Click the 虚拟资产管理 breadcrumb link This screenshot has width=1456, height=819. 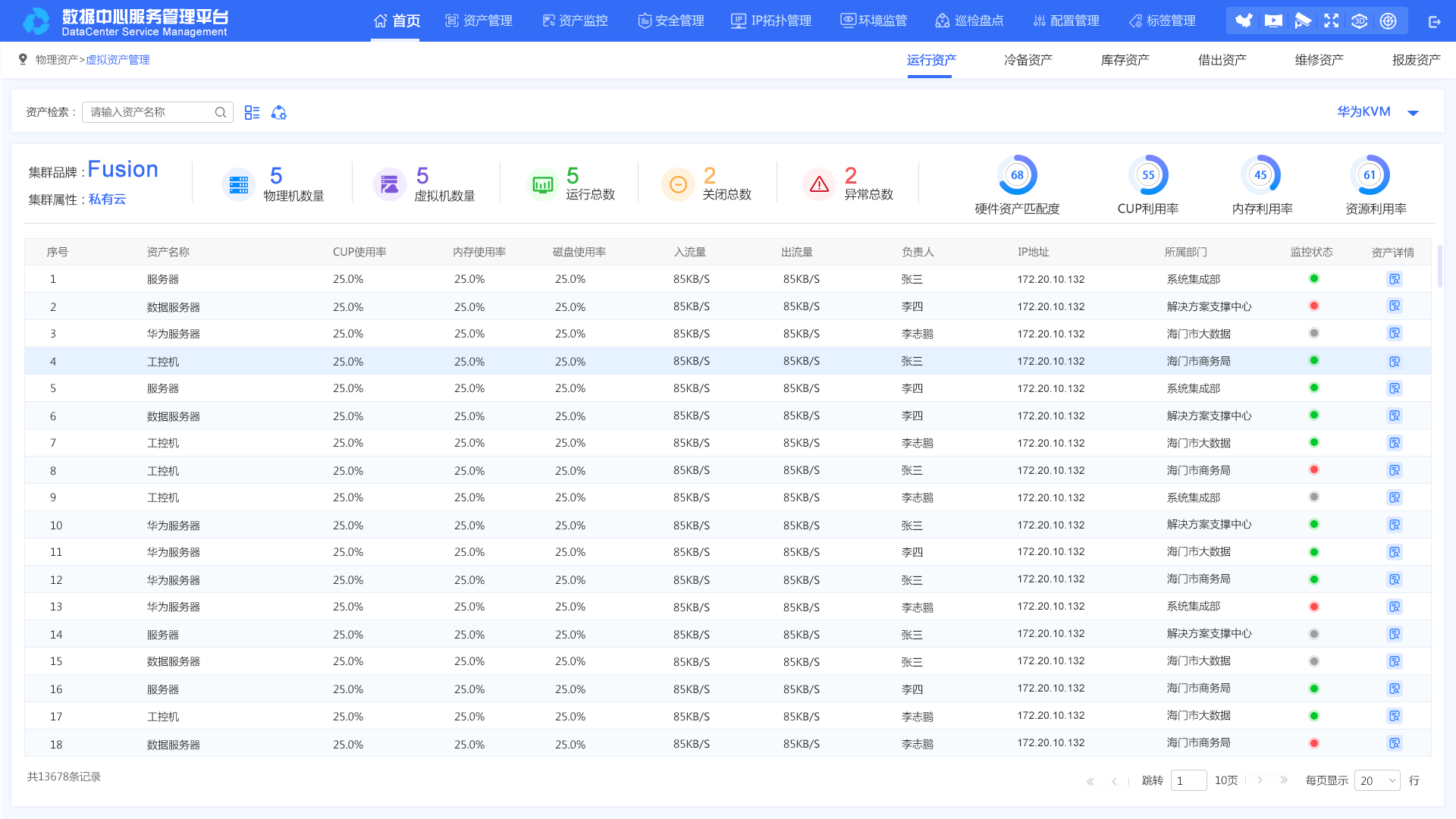118,60
